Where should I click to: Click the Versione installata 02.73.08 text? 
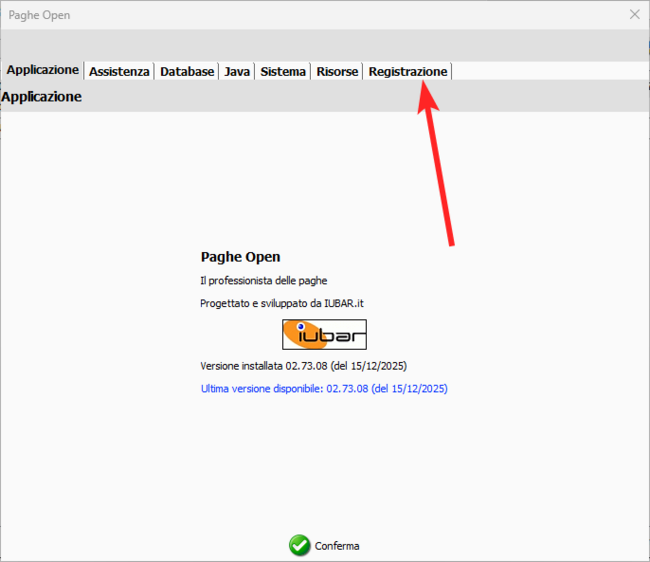(303, 365)
